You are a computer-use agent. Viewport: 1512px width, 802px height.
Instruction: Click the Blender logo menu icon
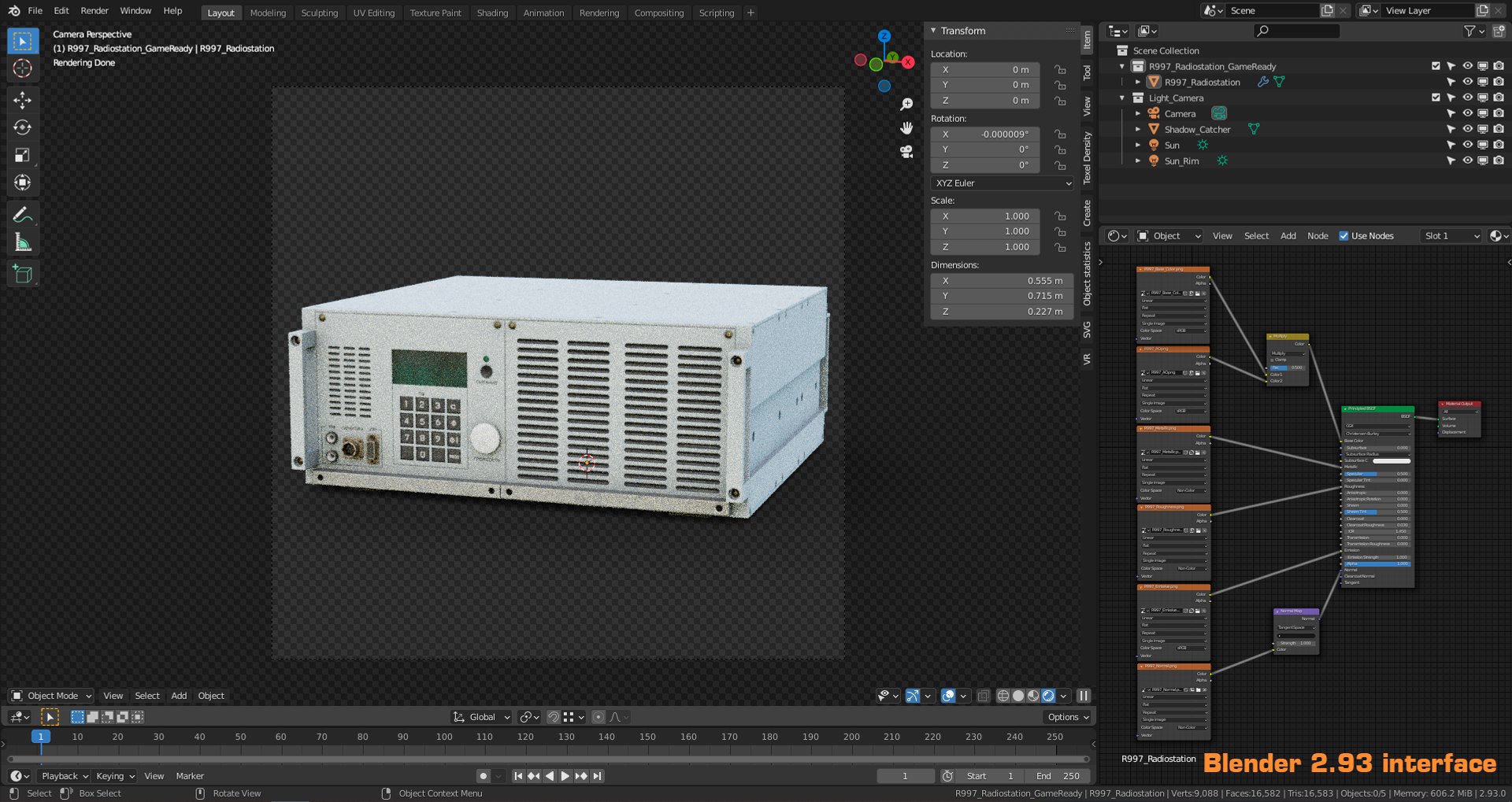click(x=14, y=11)
